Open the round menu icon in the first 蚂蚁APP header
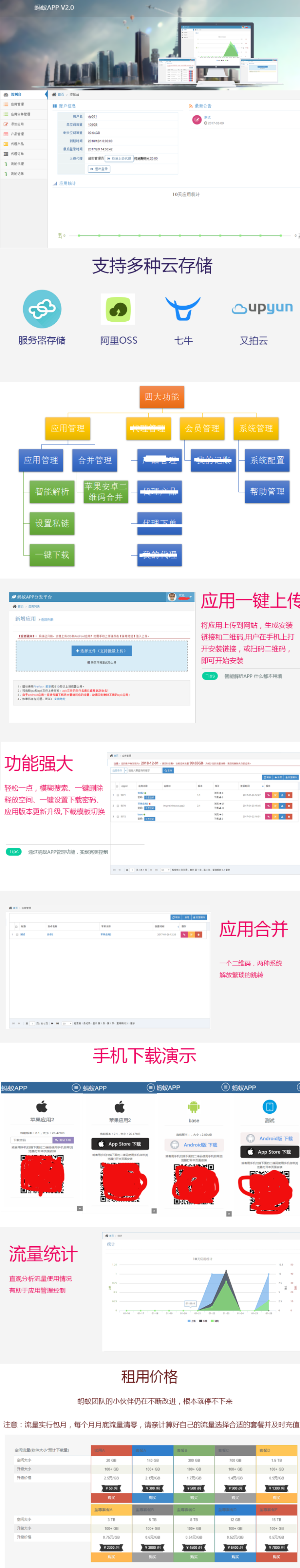 click(76, 1087)
